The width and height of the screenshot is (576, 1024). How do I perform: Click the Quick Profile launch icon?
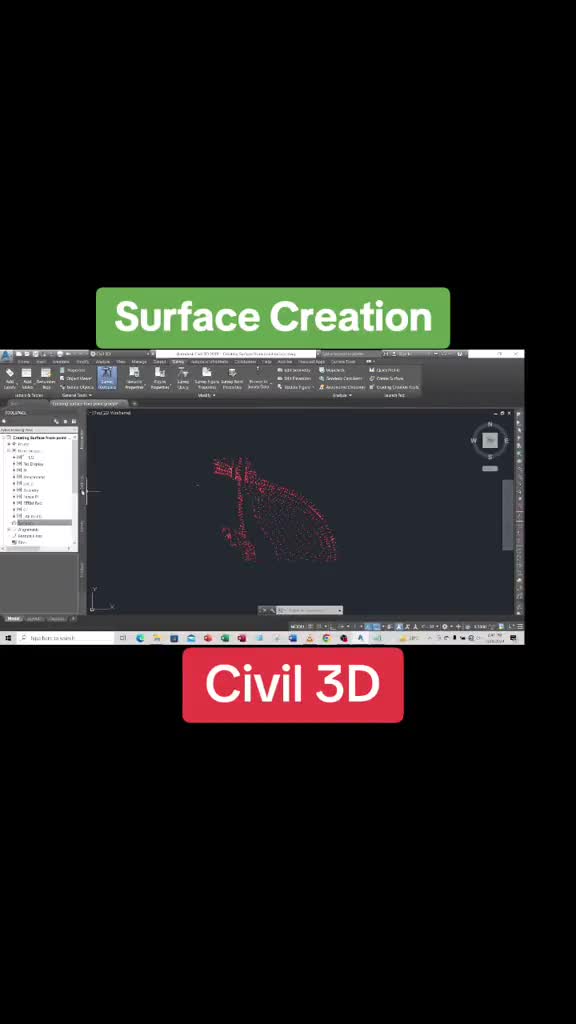385,370
